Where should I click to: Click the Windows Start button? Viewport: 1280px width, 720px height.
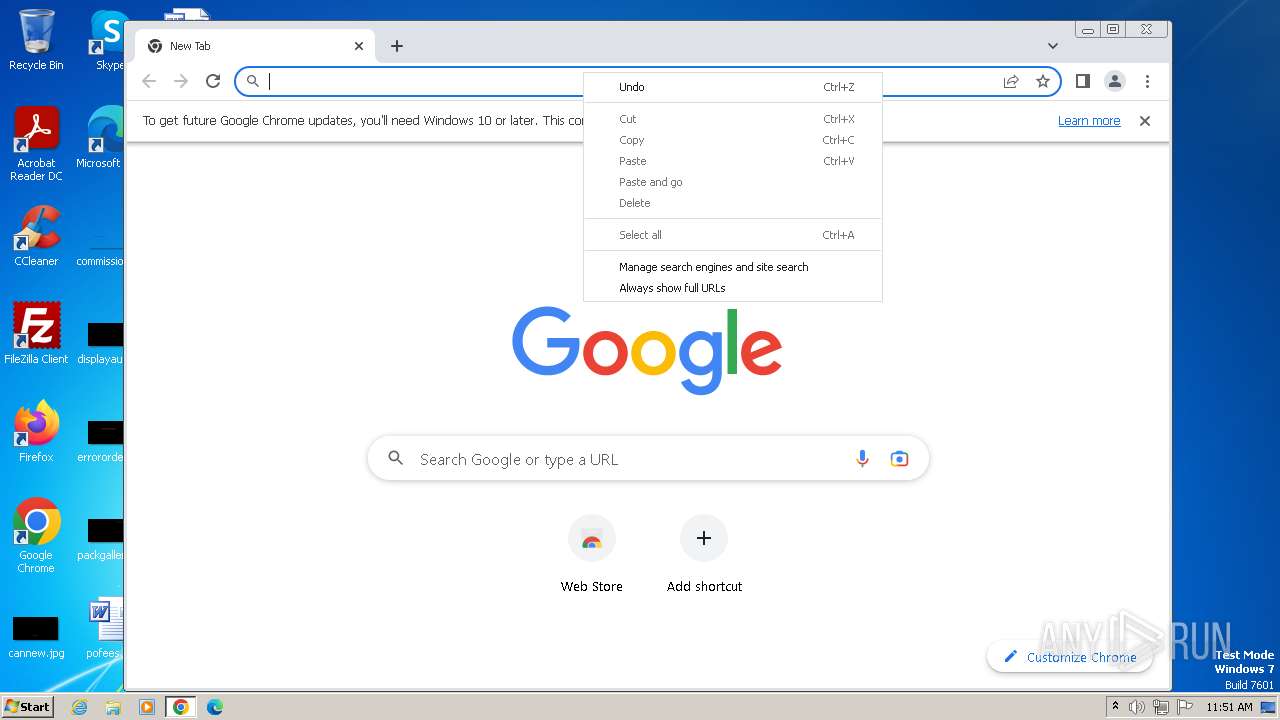(28, 706)
